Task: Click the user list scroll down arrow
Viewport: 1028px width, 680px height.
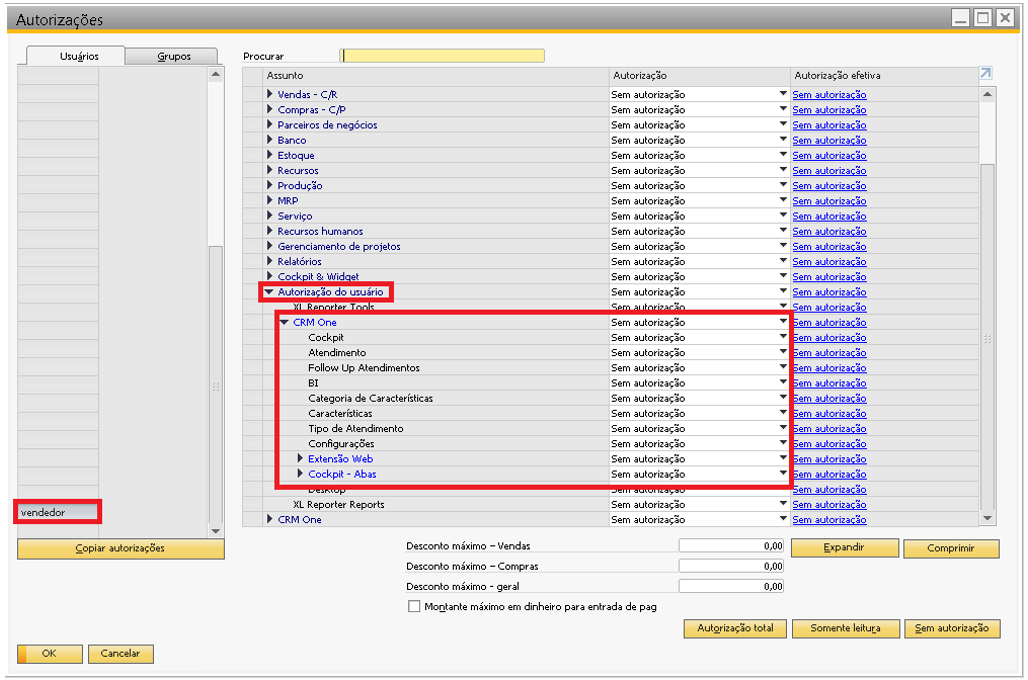Action: [x=216, y=530]
